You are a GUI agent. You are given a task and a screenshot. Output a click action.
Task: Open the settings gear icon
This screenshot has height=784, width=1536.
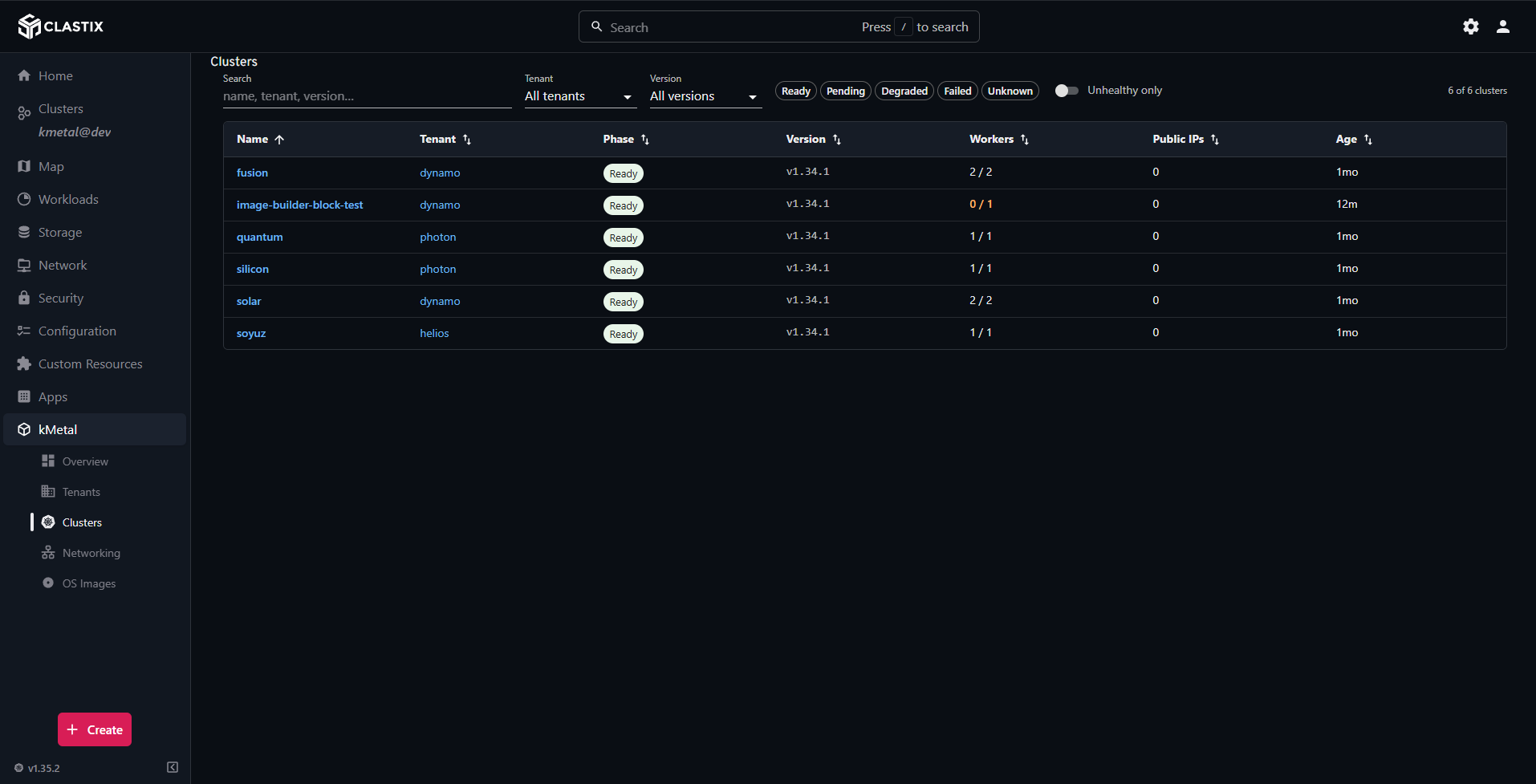(x=1470, y=26)
